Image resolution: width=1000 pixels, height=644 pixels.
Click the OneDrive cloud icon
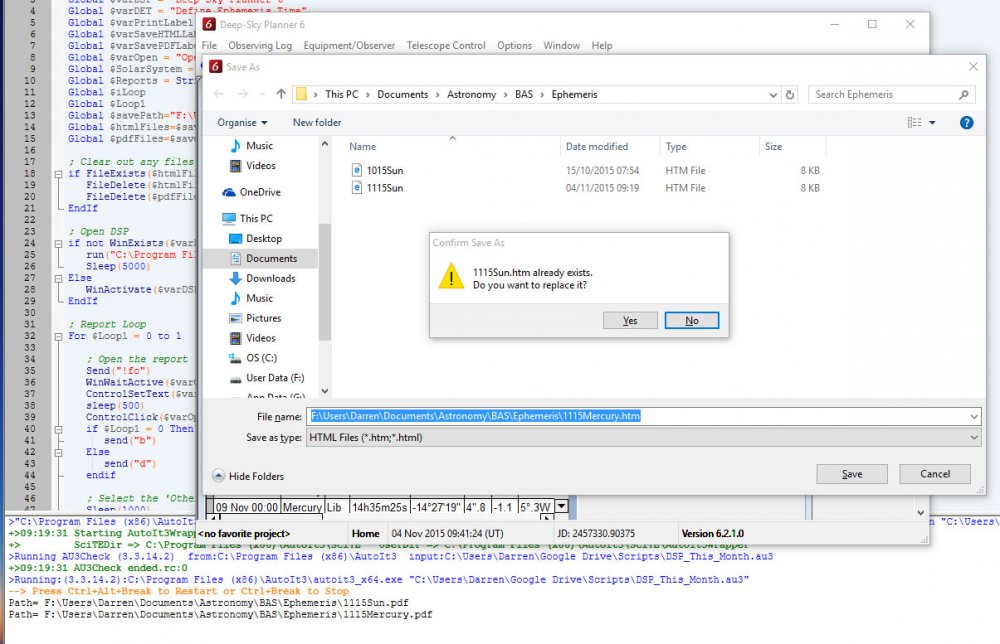click(229, 192)
